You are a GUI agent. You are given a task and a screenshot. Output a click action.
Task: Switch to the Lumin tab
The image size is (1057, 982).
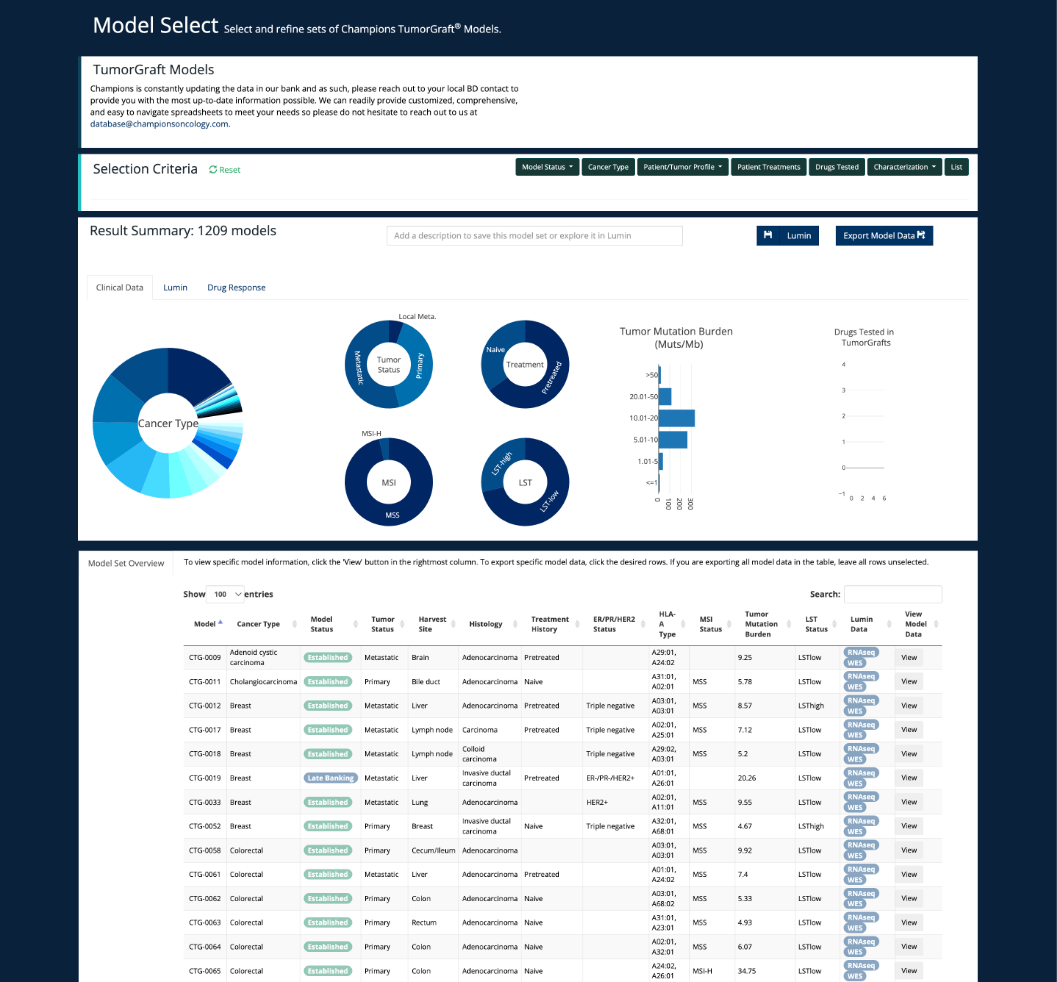point(175,288)
